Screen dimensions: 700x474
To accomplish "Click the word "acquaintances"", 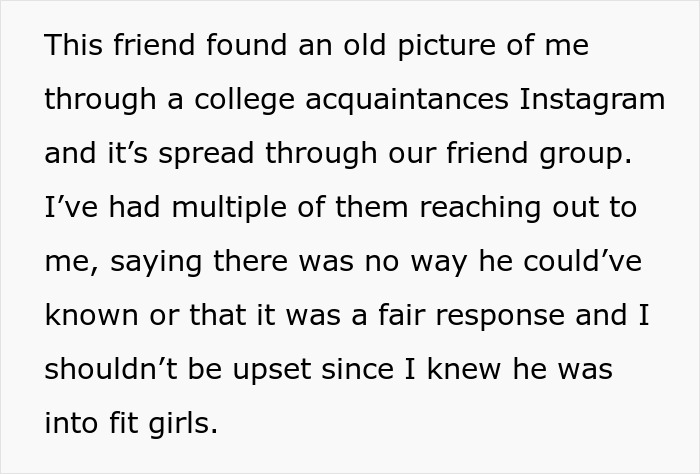I will coord(411,100).
